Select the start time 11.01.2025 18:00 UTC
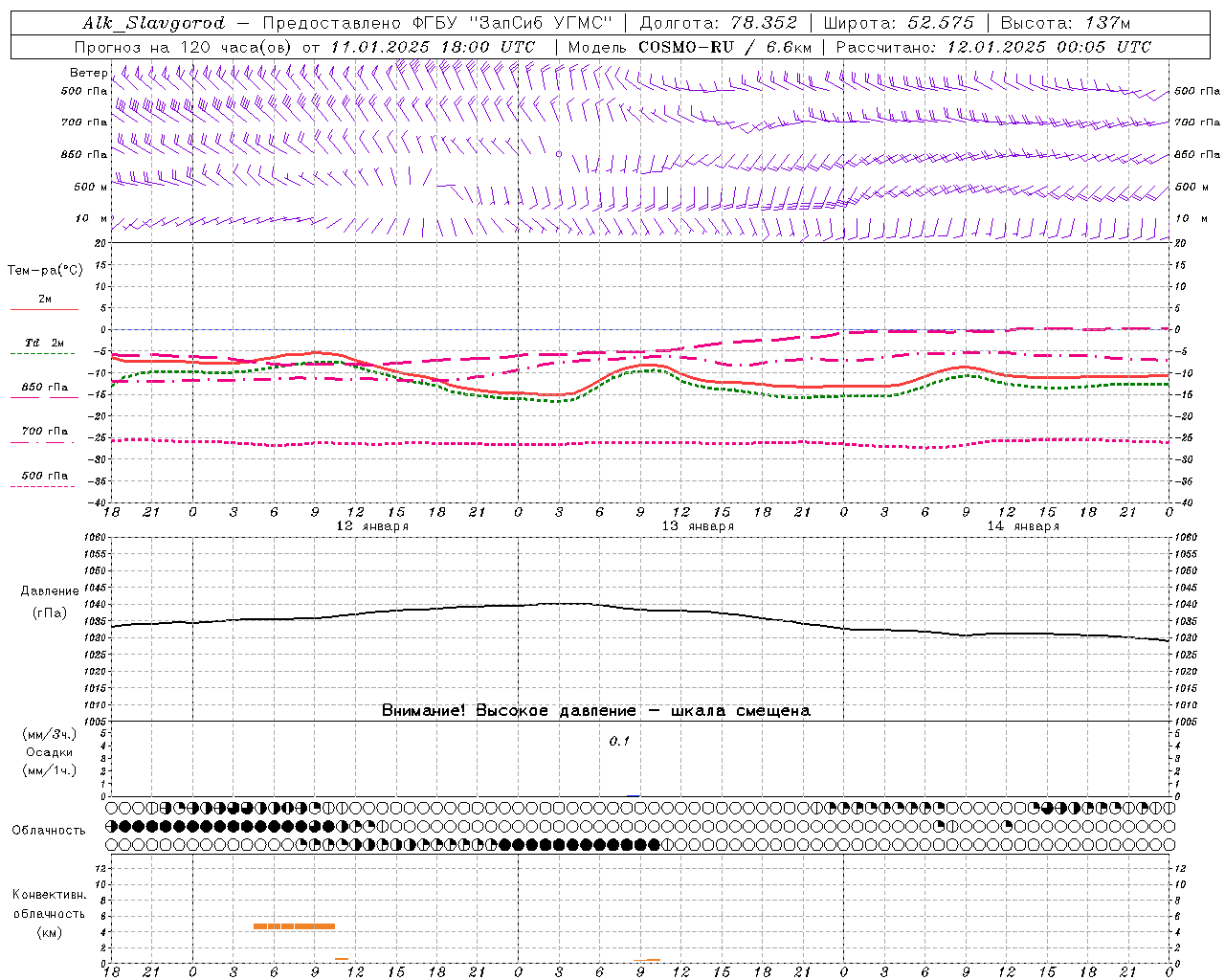Screen dimensions: 1225x980 [x=432, y=47]
